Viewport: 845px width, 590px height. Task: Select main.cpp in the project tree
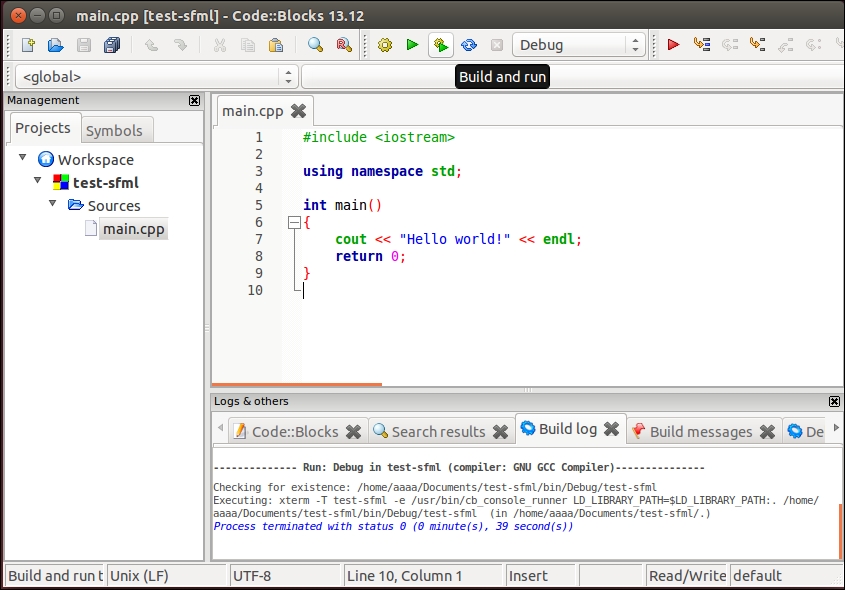134,229
